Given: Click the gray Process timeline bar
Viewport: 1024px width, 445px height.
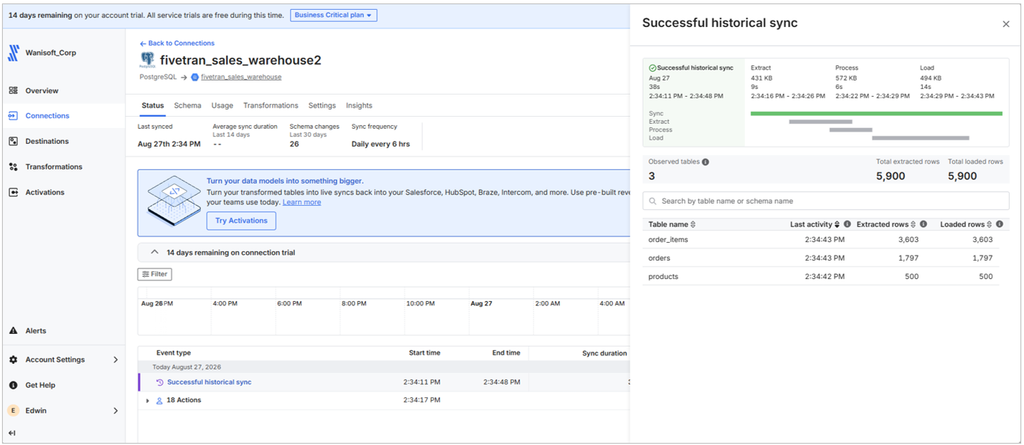Looking at the screenshot, I should pos(851,130).
